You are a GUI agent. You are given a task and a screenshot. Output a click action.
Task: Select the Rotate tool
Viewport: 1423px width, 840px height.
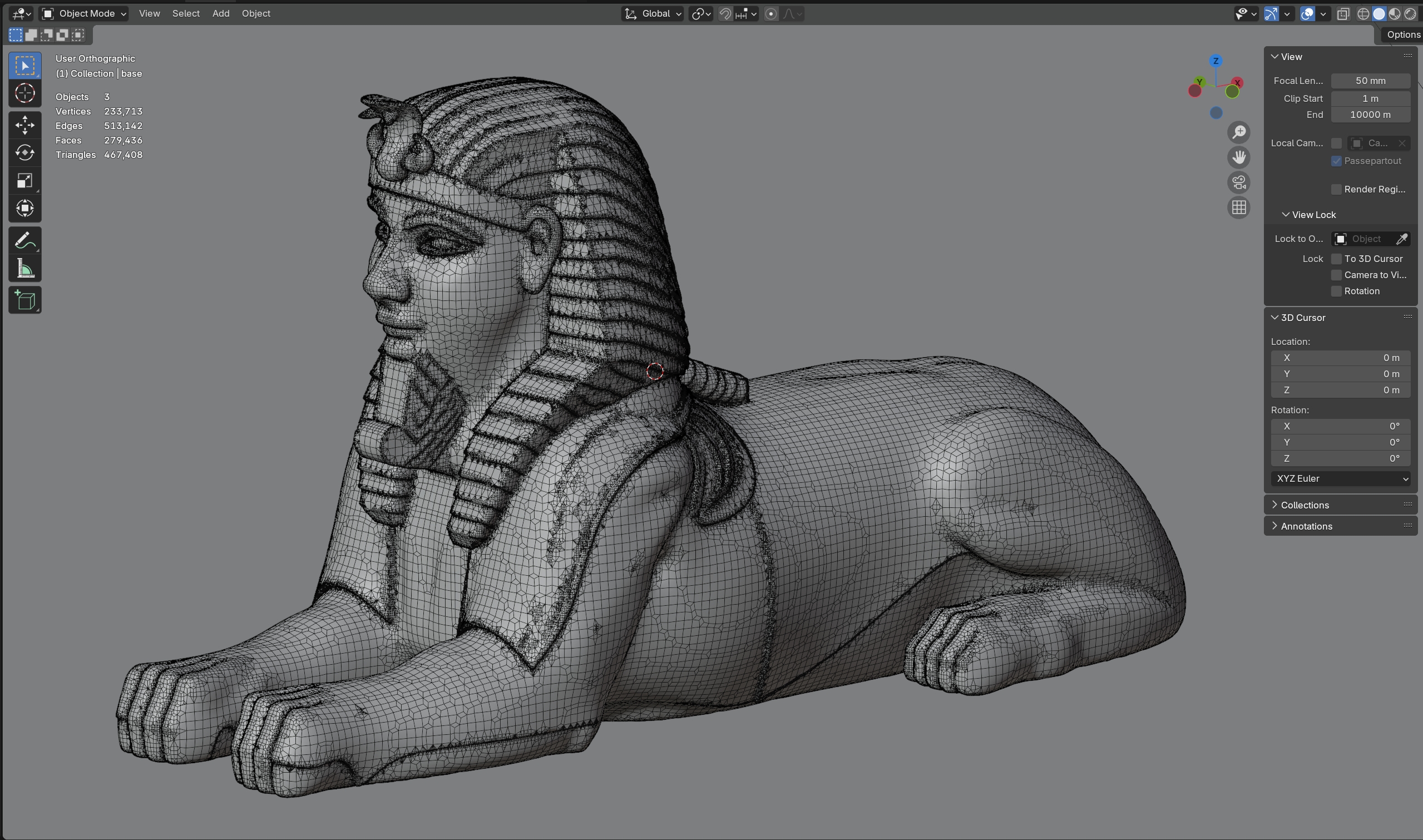(25, 153)
